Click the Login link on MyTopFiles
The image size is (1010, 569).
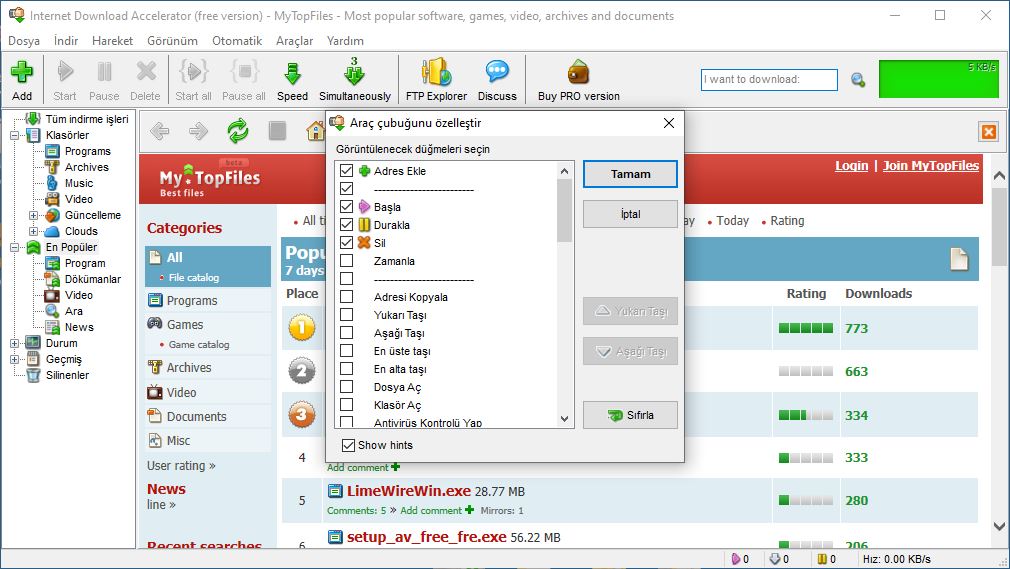(852, 166)
